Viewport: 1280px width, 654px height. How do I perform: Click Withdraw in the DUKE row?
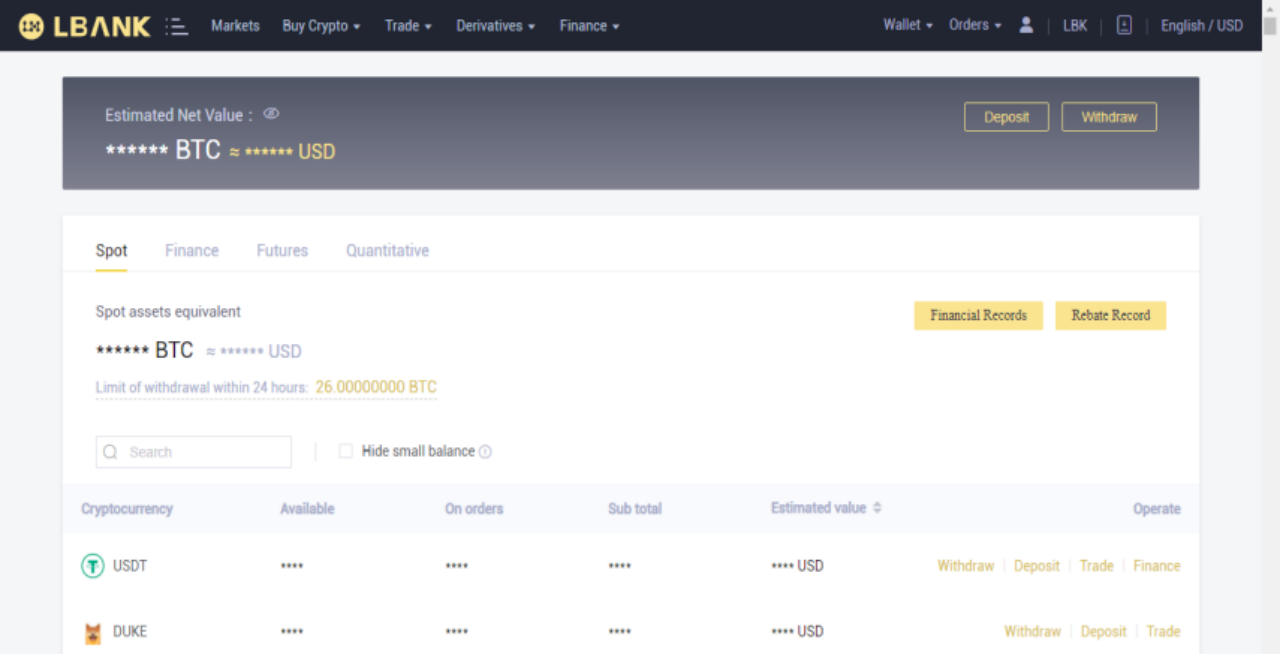pos(1033,632)
